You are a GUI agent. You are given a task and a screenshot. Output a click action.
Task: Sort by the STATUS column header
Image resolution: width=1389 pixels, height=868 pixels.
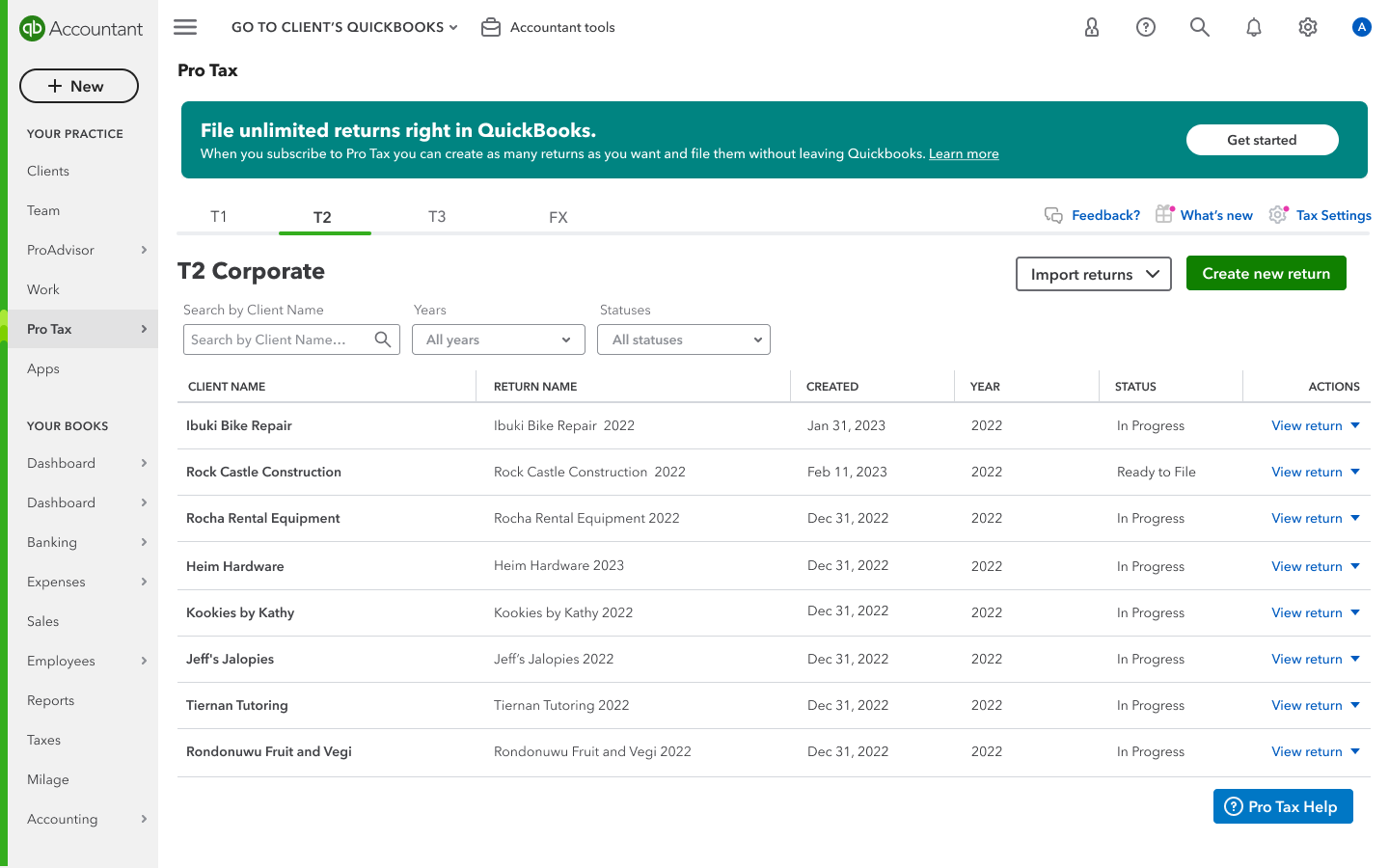1135,387
